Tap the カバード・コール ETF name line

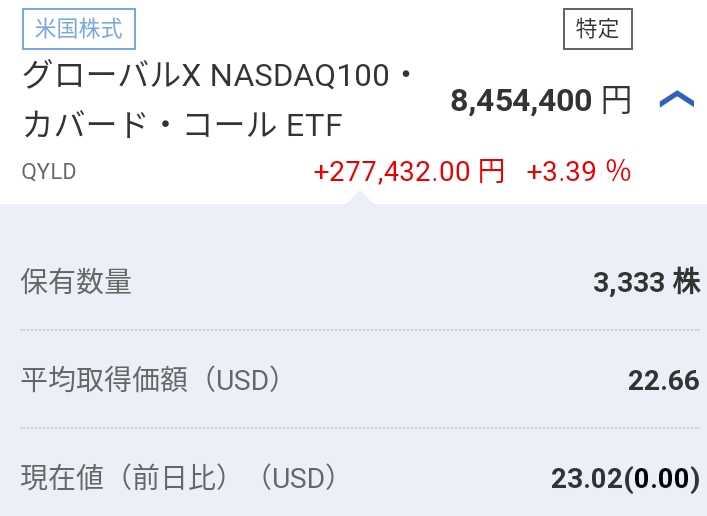[183, 124]
